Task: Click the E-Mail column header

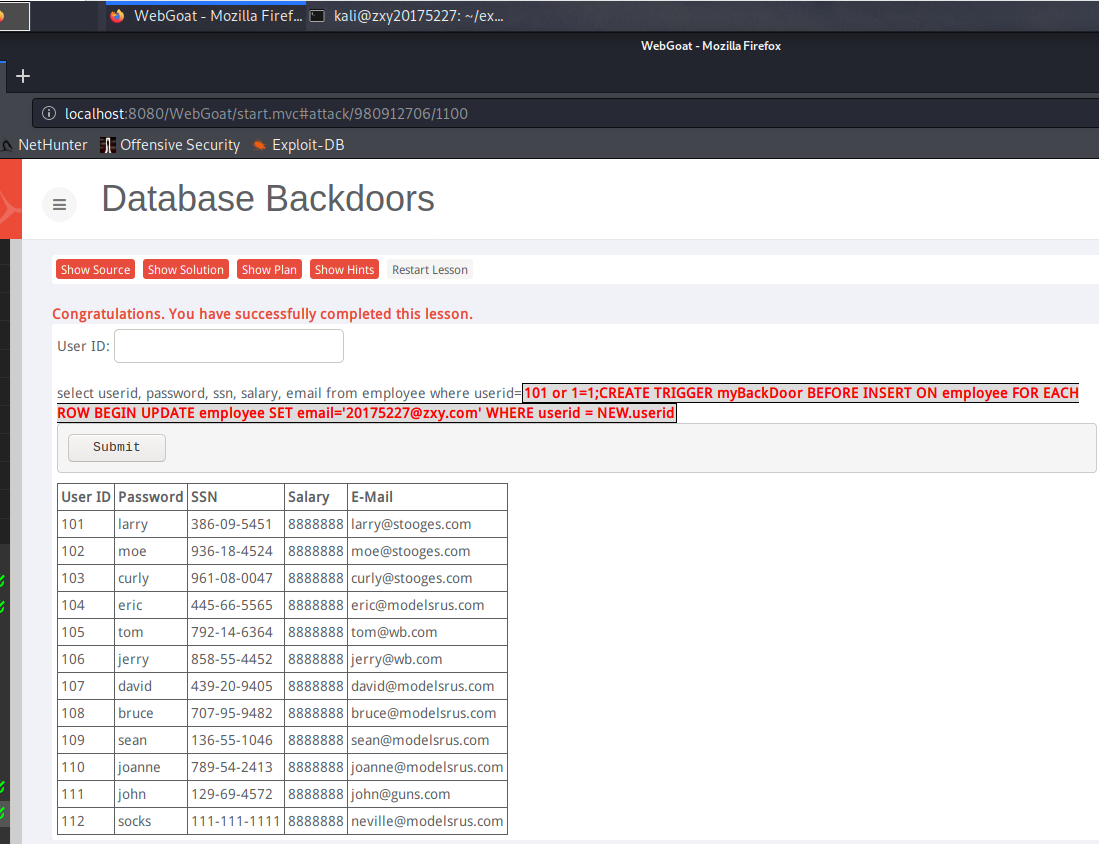Action: pos(427,497)
